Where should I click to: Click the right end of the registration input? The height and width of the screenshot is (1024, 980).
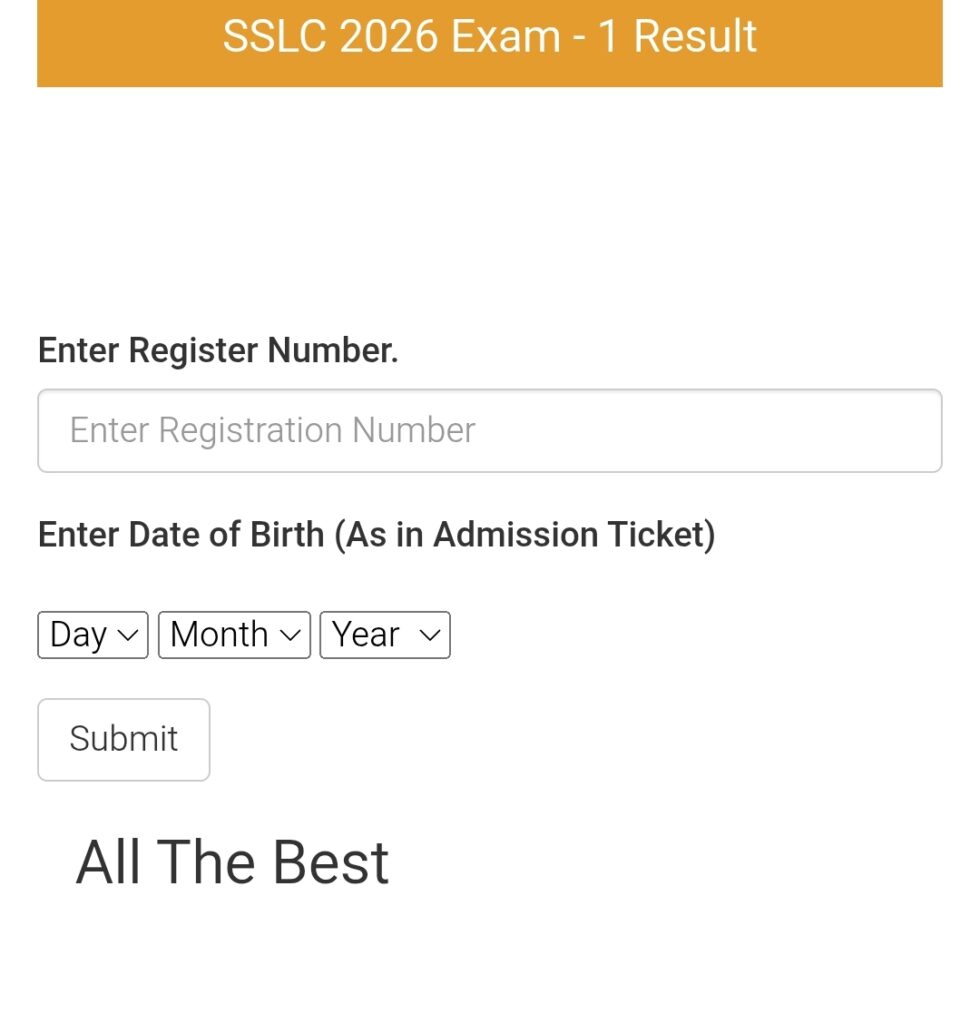coord(900,431)
